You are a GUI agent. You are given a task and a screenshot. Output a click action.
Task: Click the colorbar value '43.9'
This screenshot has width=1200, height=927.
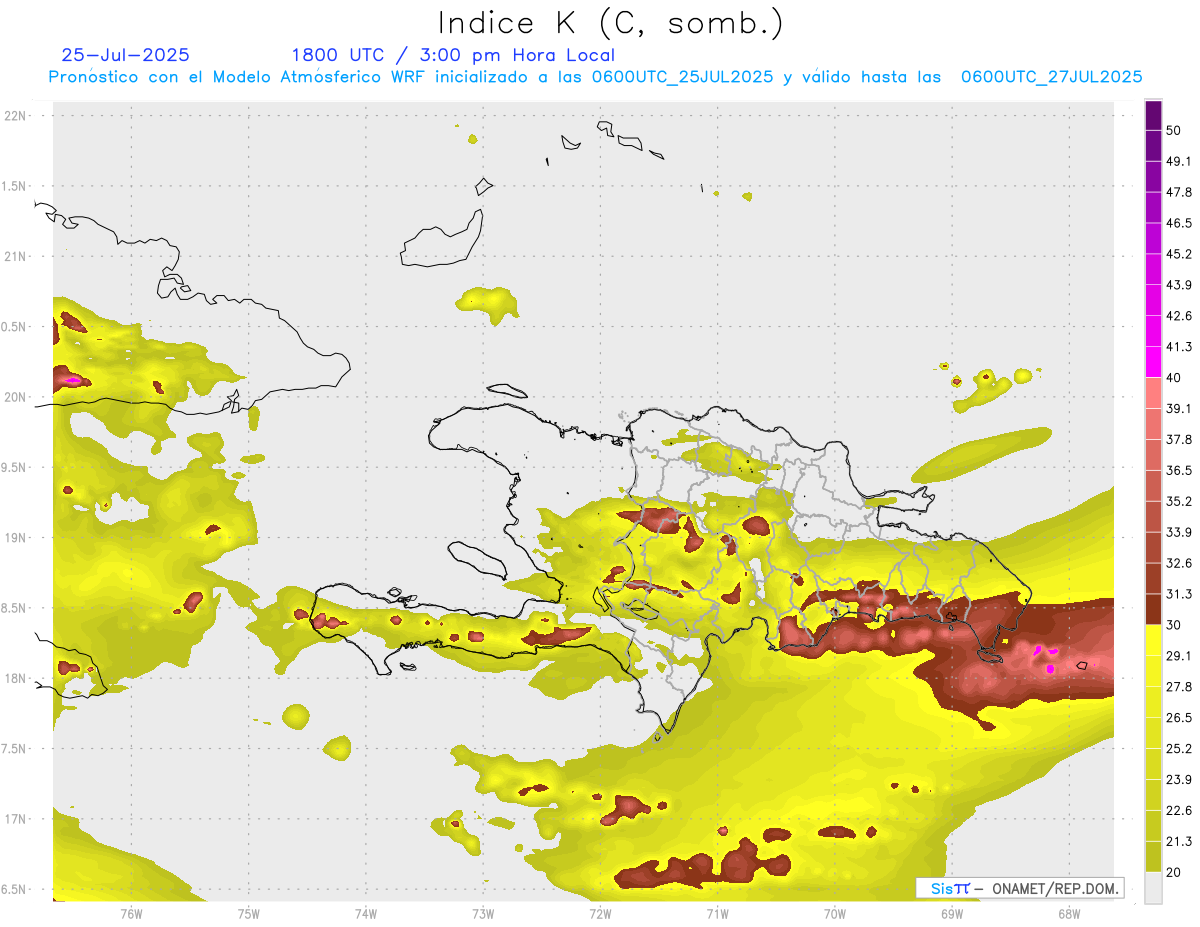1179,285
